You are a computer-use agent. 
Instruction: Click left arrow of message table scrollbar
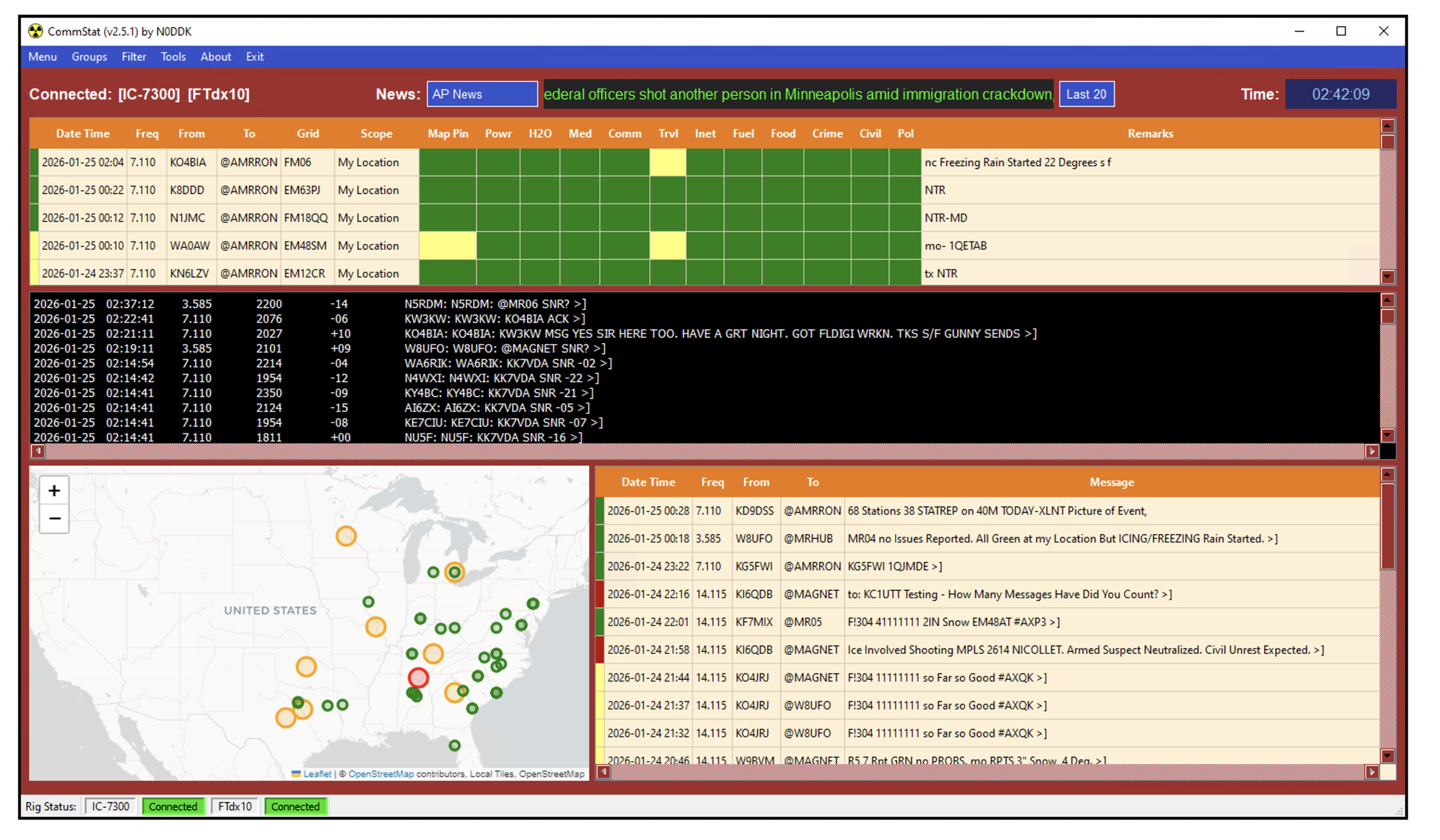(603, 772)
